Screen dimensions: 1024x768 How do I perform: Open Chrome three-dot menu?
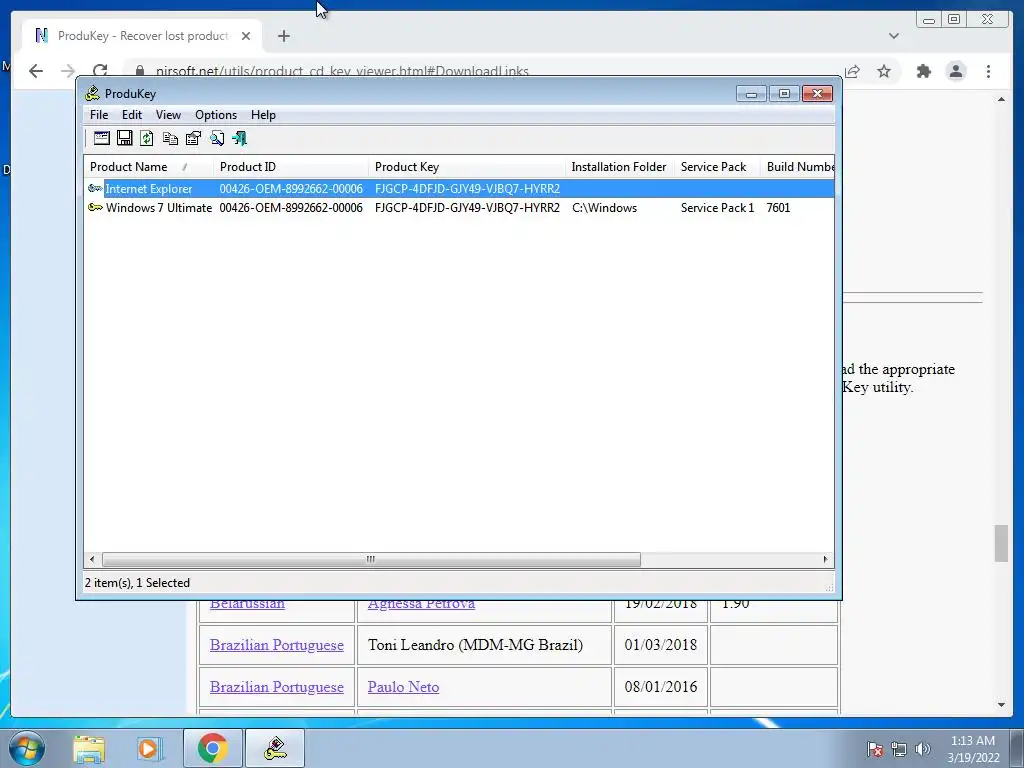point(989,71)
